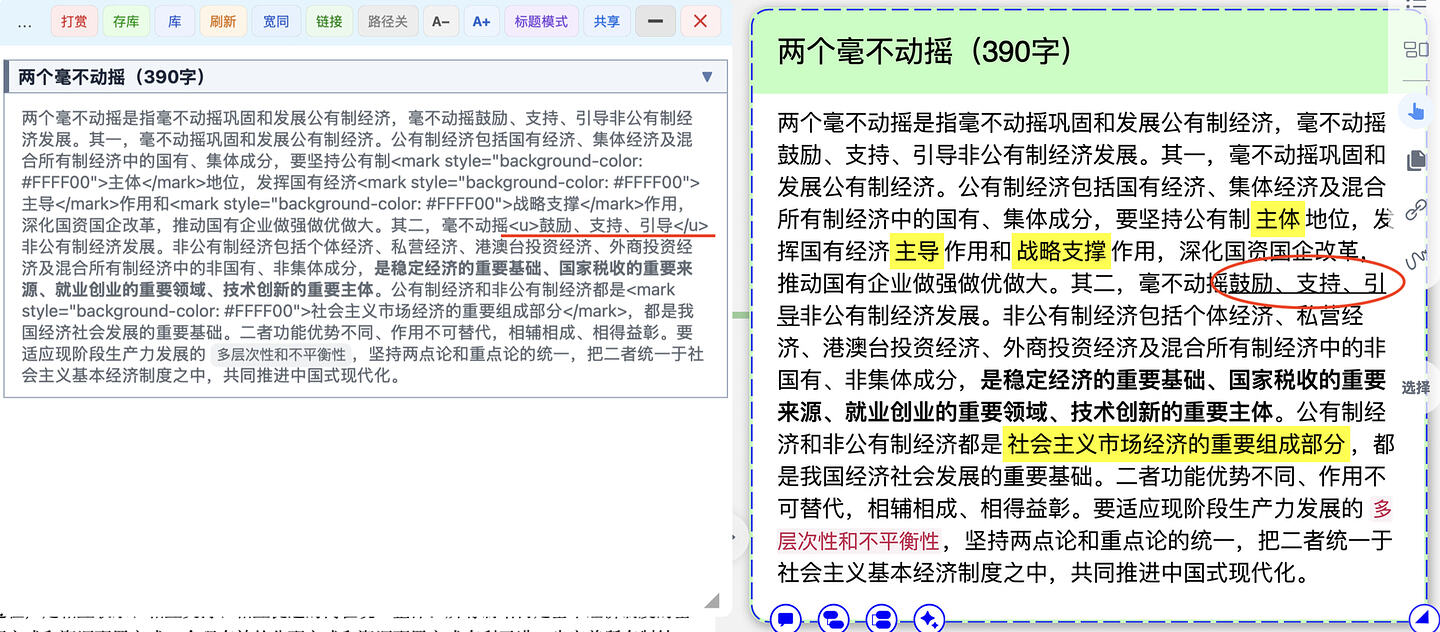This screenshot has height=632, width=1440.
Task: Collapse the 两个毫不动摇 note with triangle arrow
Action: 707,77
